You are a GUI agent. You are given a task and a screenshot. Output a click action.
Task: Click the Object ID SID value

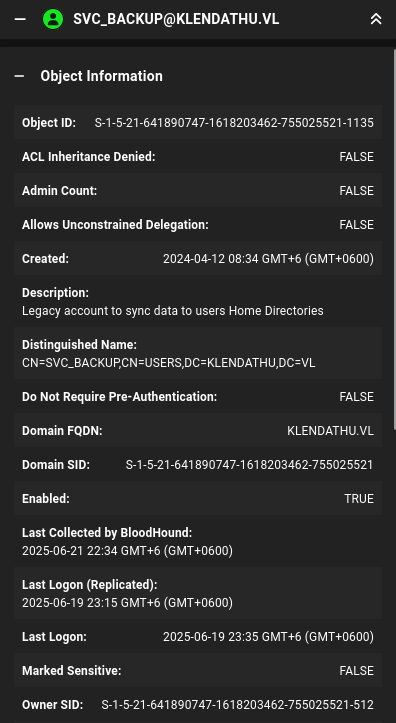[234, 123]
